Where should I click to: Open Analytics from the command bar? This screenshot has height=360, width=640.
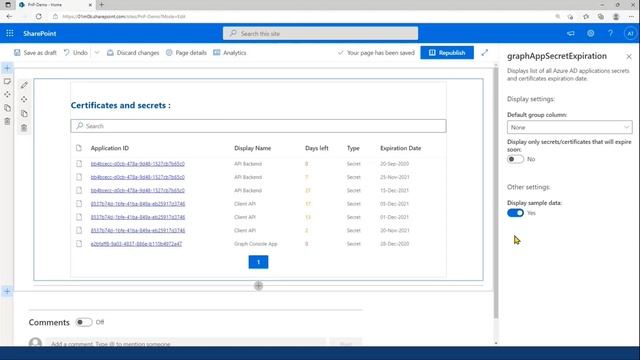(230, 53)
